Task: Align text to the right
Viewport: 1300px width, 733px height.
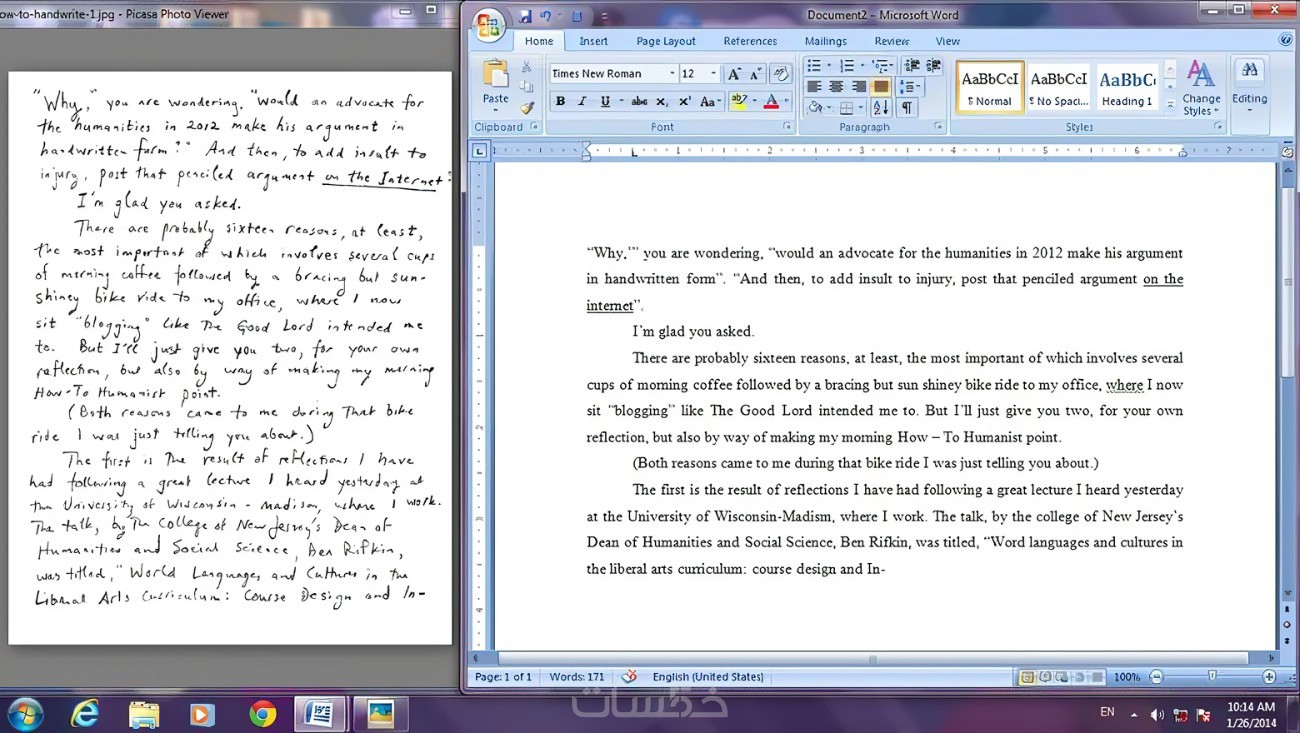Action: pyautogui.click(x=858, y=87)
